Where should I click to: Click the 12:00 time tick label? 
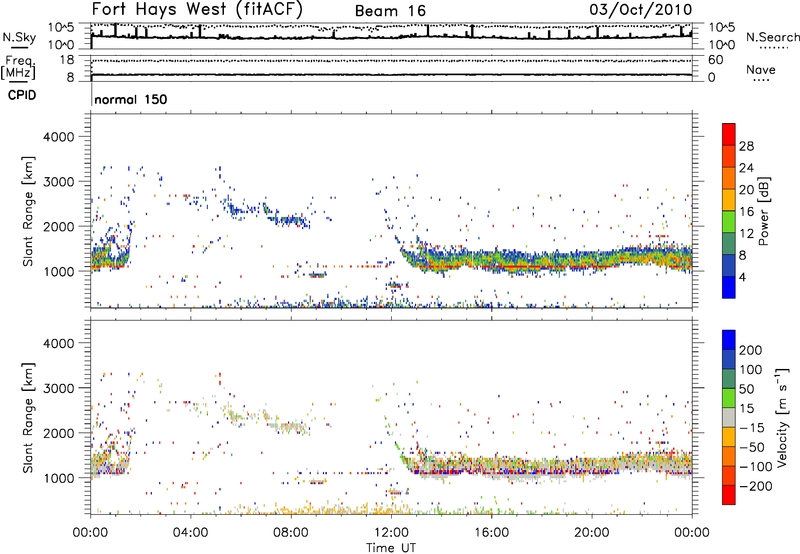tap(391, 533)
